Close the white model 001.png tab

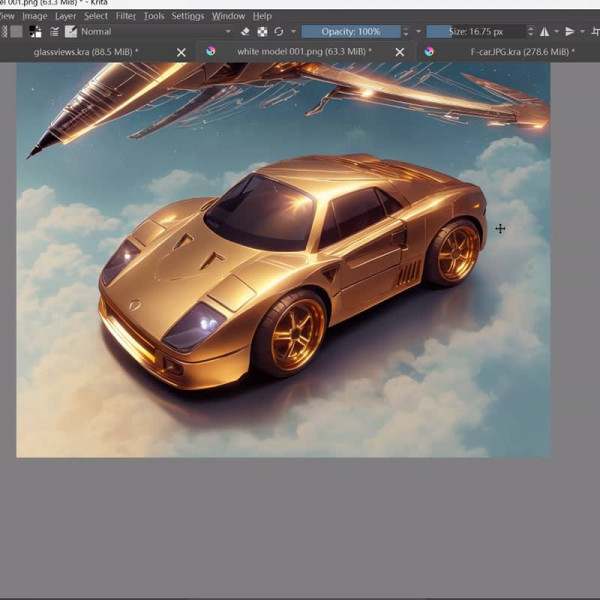coord(400,52)
